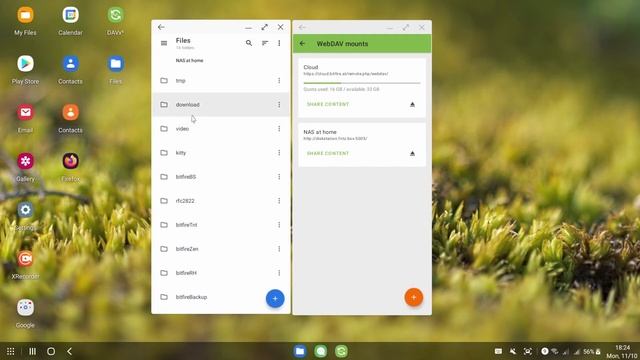Open the kitty folder
The height and width of the screenshot is (360, 640).
click(x=221, y=153)
